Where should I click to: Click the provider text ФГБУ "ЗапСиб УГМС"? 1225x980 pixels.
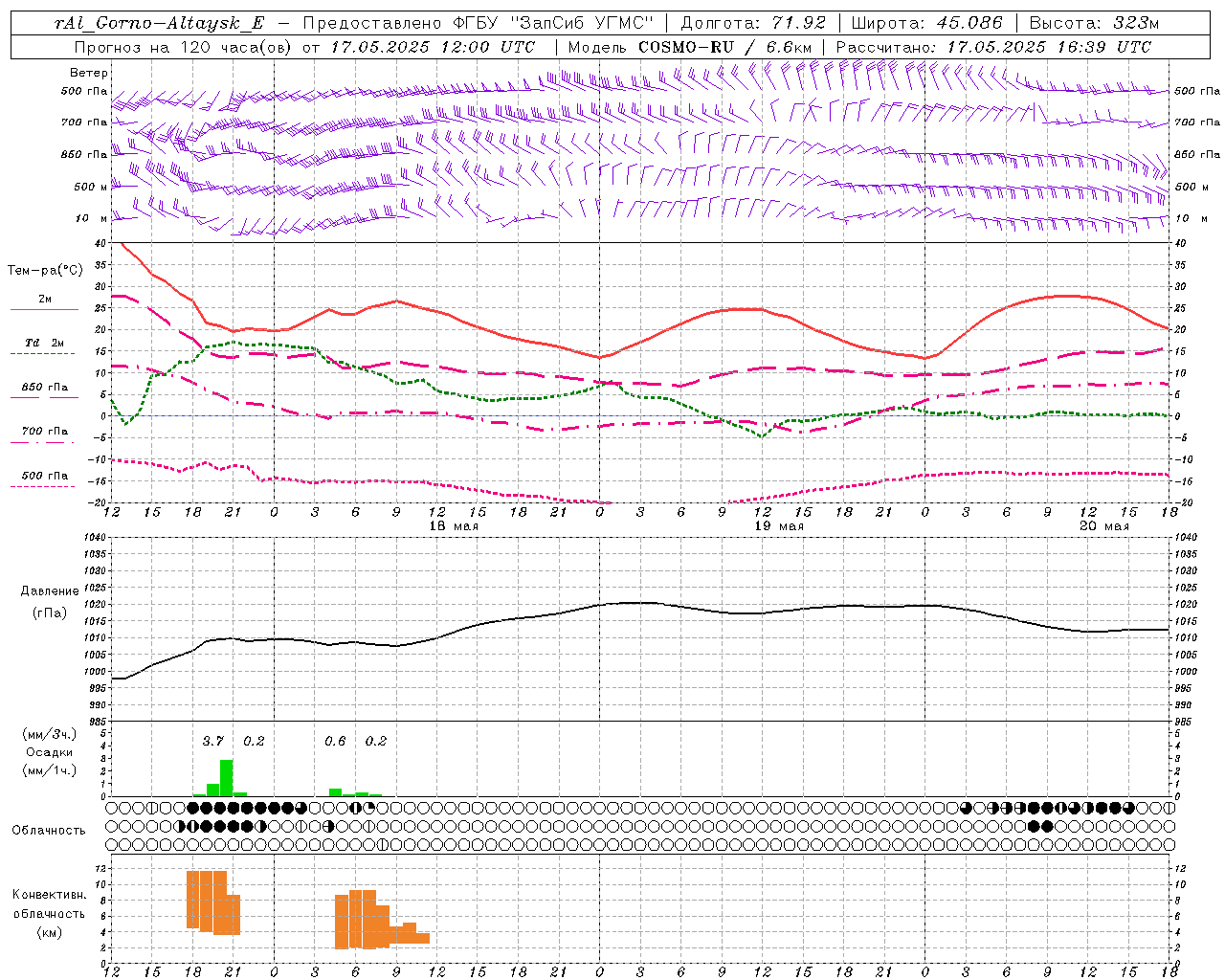[x=553, y=23]
